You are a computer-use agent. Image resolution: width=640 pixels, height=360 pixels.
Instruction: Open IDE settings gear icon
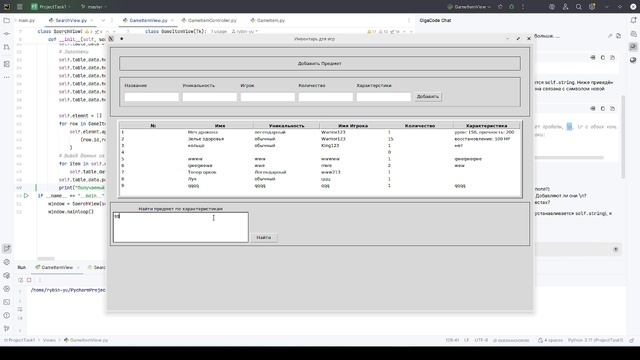592,7
